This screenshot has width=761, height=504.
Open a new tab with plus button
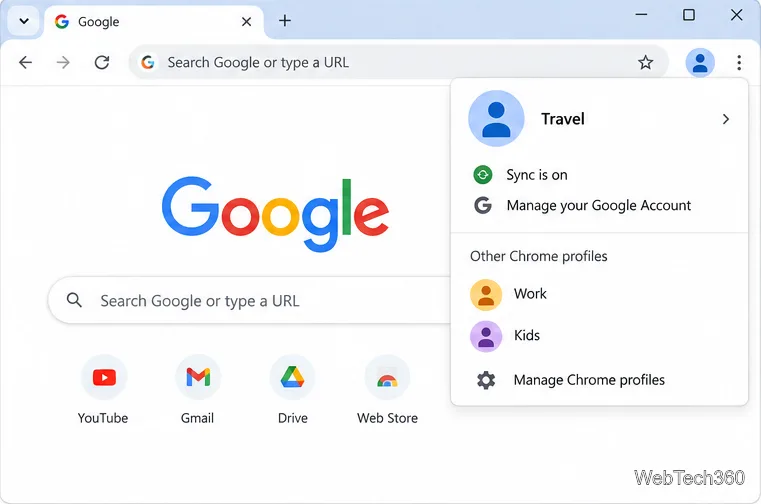[x=285, y=20]
